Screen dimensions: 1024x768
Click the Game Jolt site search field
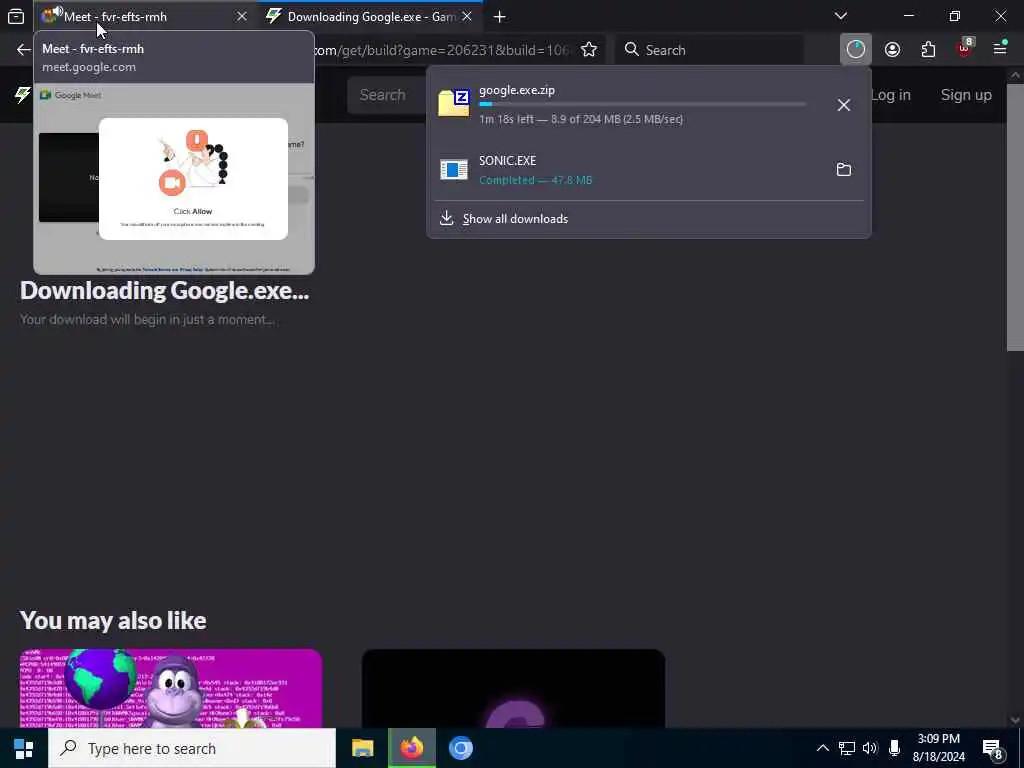(x=387, y=95)
